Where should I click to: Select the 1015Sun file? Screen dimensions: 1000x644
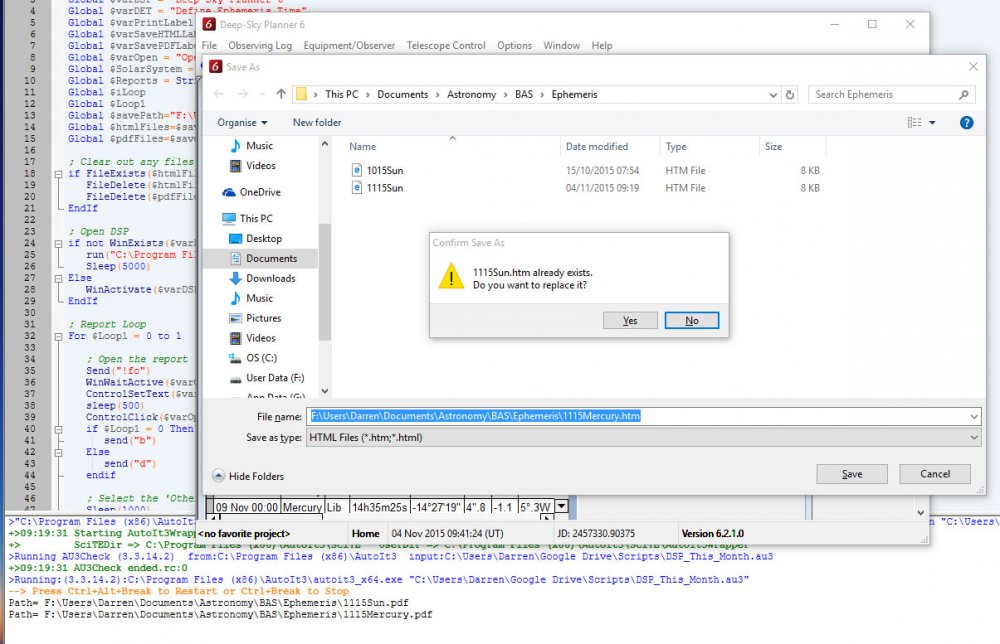click(x=385, y=170)
